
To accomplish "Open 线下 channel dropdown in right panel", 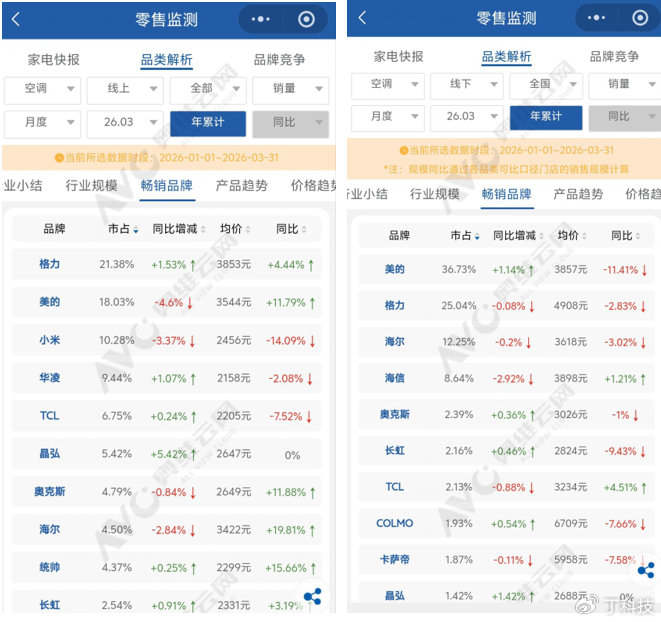I will coord(467,86).
